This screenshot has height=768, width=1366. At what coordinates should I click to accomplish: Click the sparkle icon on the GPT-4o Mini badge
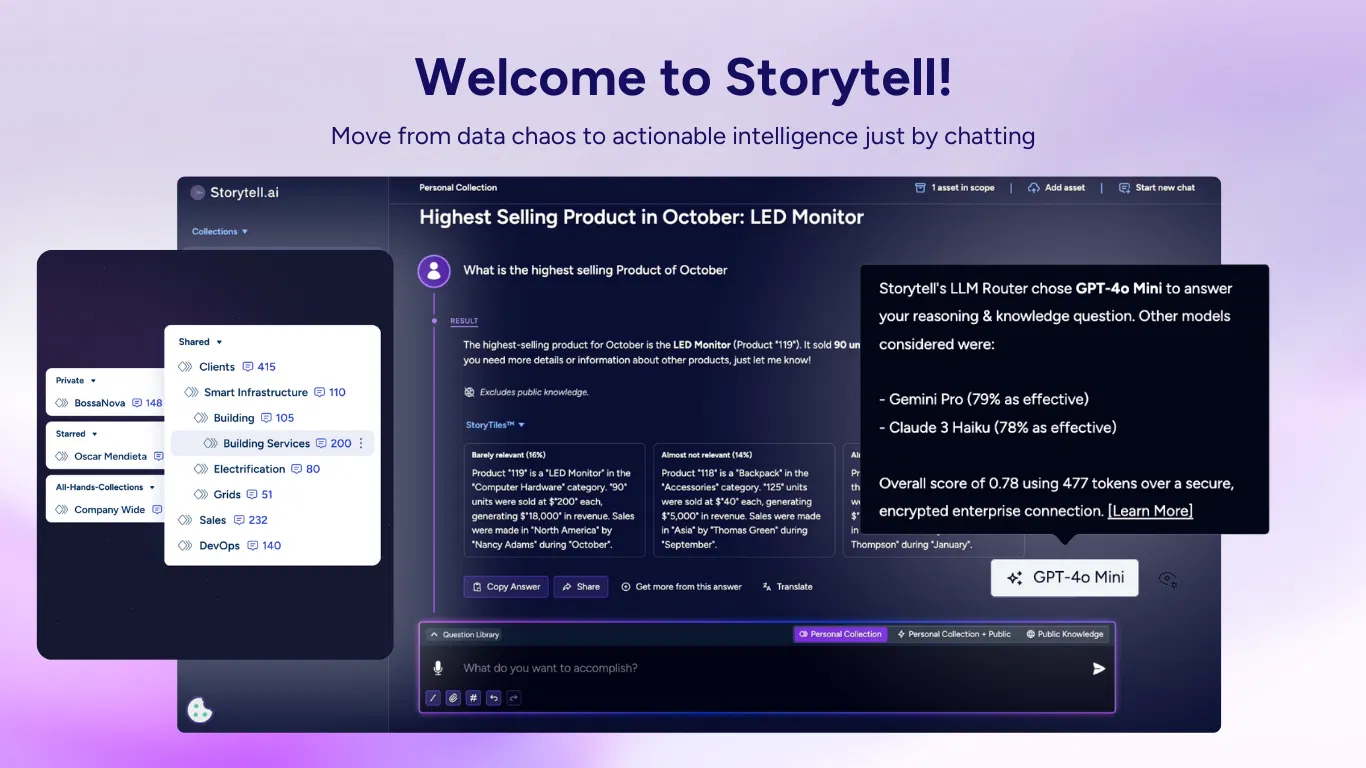pos(1015,577)
